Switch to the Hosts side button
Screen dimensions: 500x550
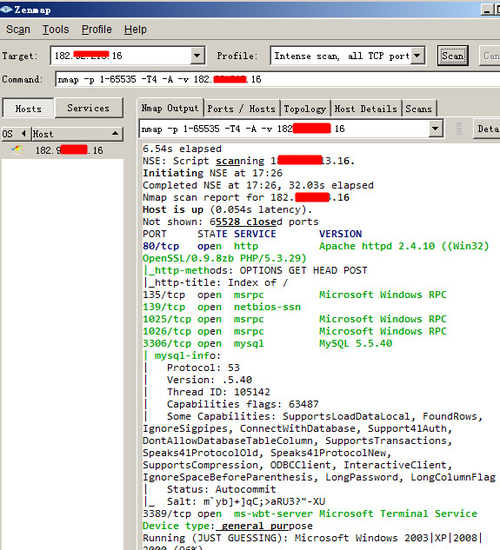click(28, 108)
